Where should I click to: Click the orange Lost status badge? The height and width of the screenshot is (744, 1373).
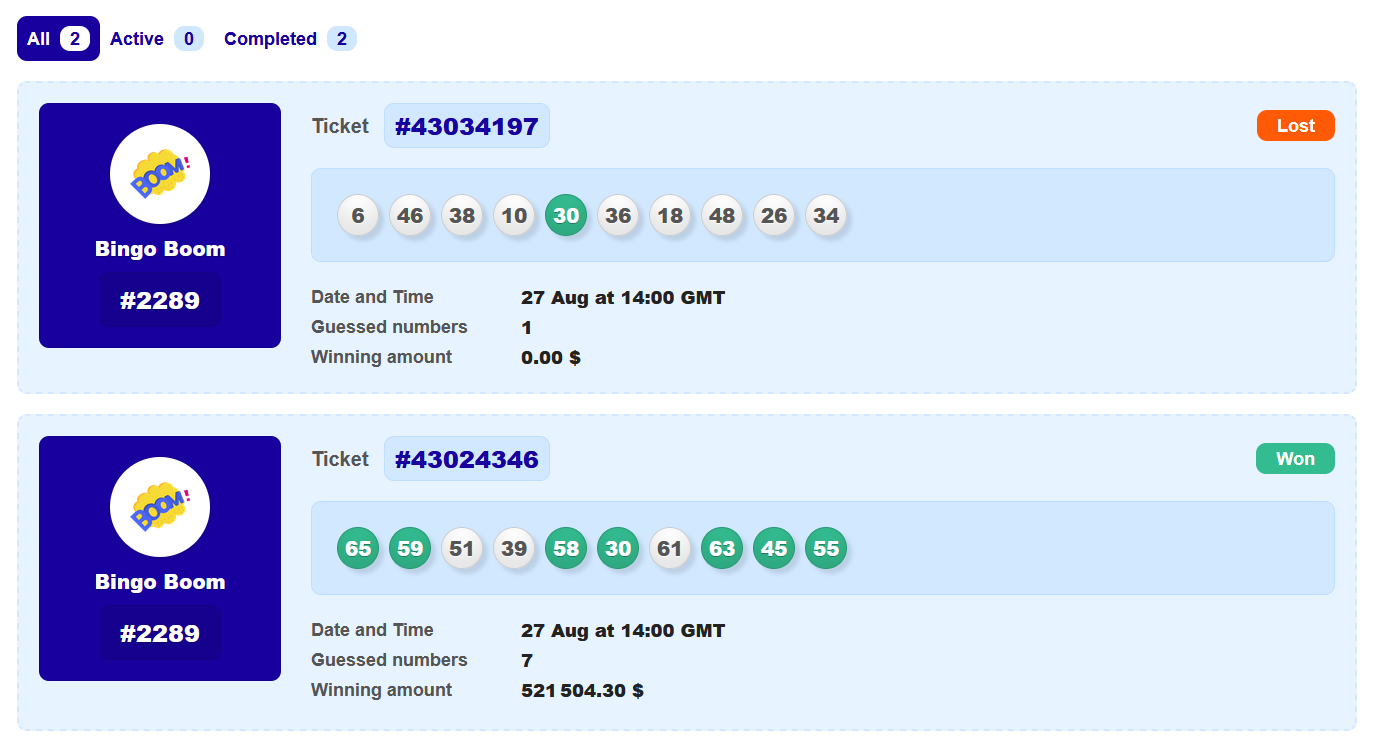coord(1295,126)
